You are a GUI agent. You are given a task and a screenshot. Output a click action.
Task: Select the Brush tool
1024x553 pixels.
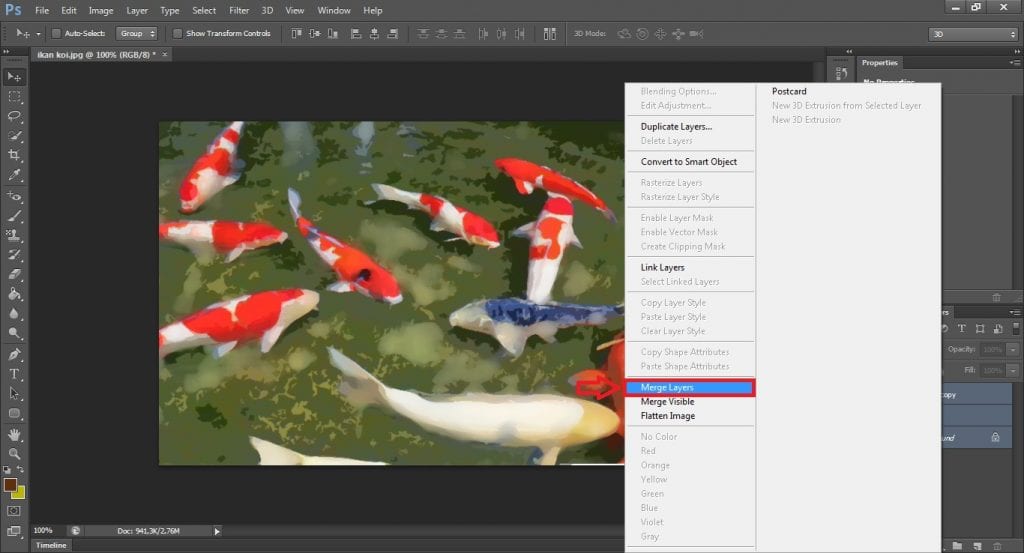click(x=14, y=215)
